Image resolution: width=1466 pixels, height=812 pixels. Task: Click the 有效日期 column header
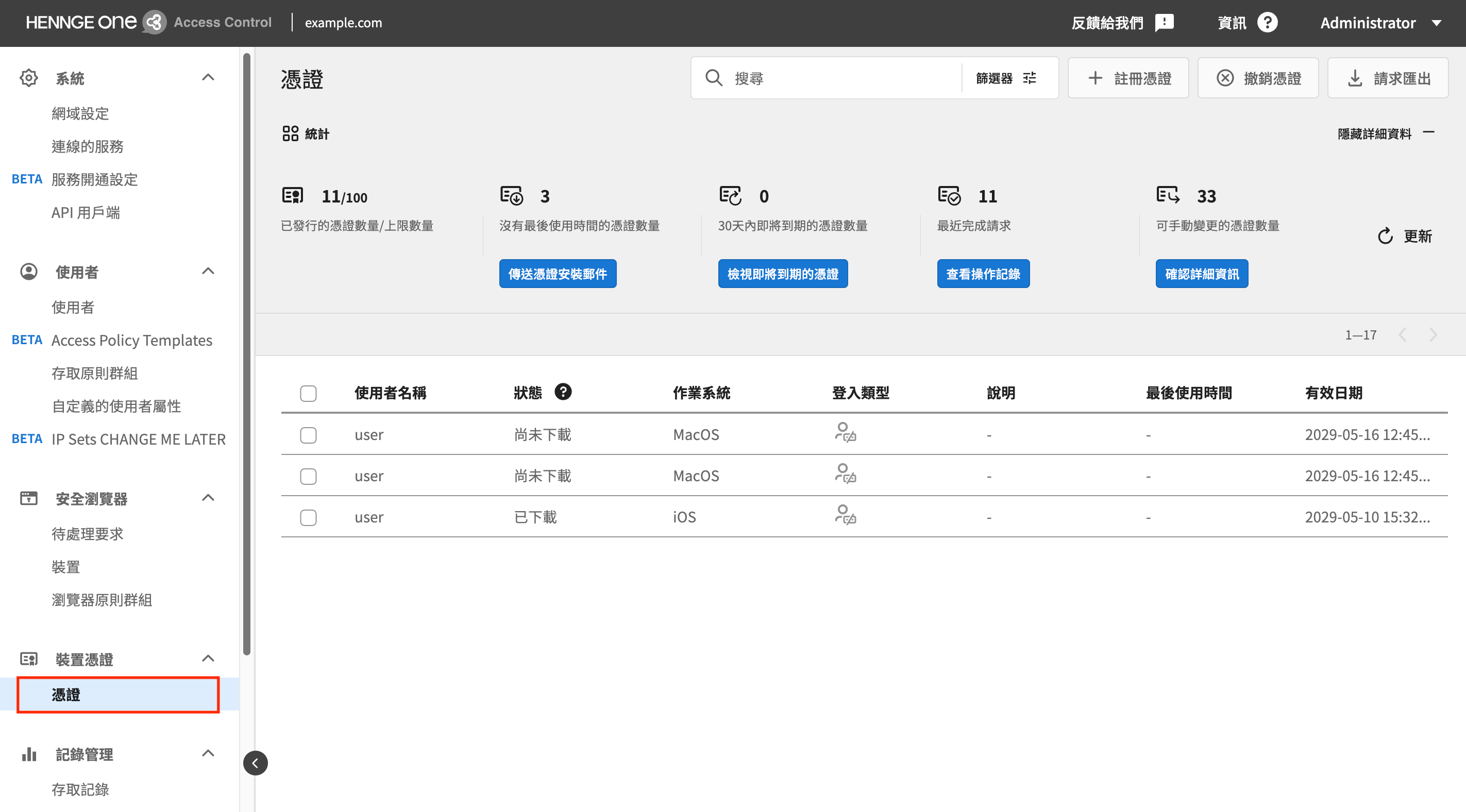(1334, 393)
